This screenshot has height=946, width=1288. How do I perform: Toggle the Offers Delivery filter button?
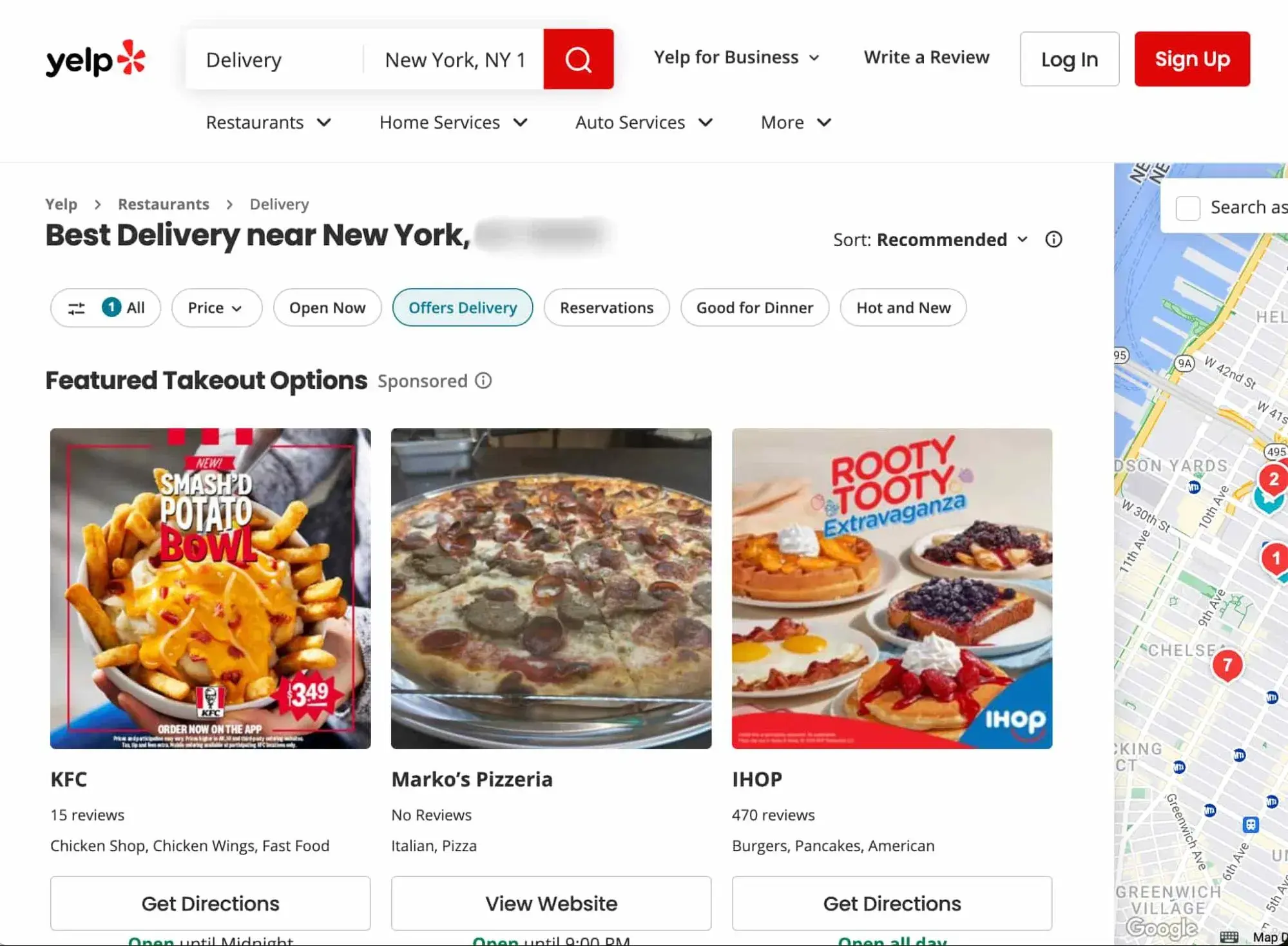[463, 307]
